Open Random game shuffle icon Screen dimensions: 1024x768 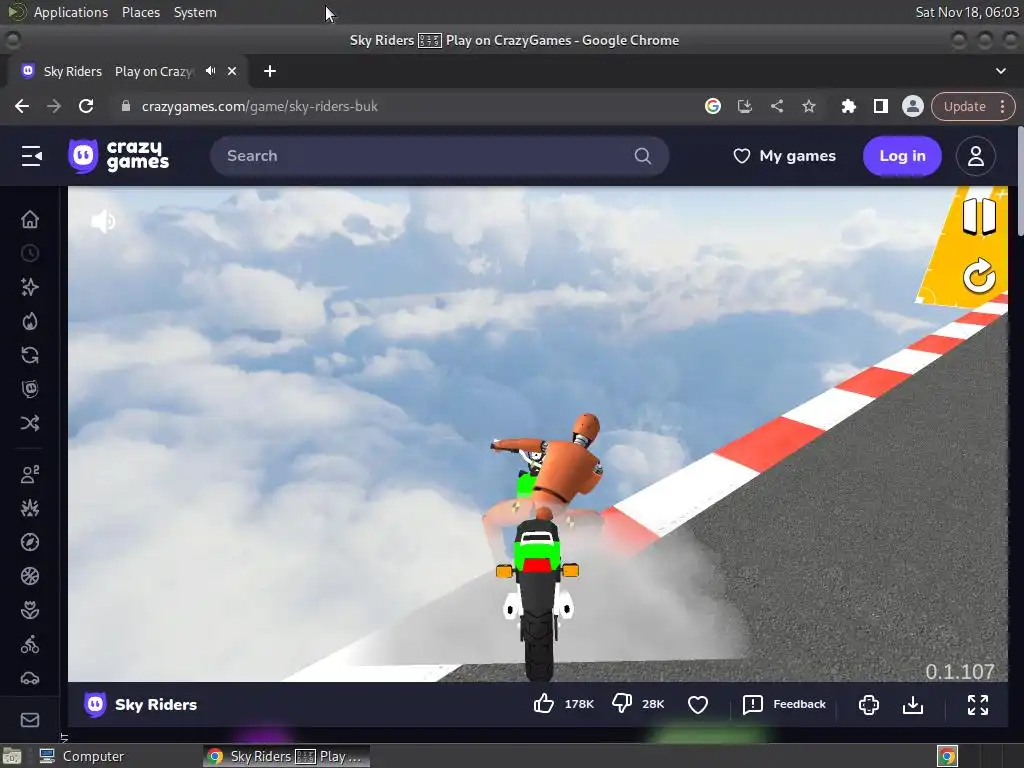pyautogui.click(x=30, y=423)
